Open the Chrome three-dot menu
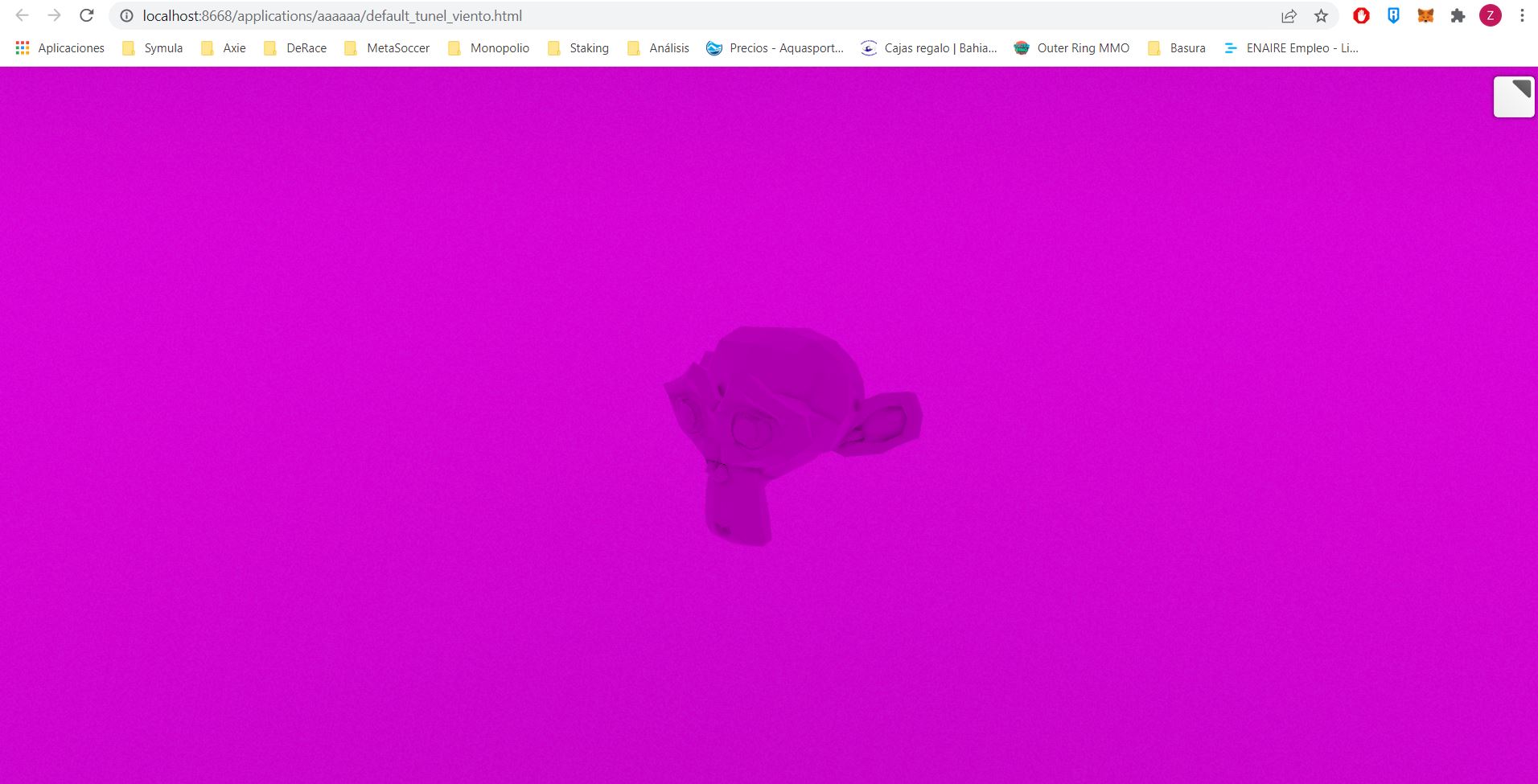The width and height of the screenshot is (1538, 784). [x=1522, y=15]
